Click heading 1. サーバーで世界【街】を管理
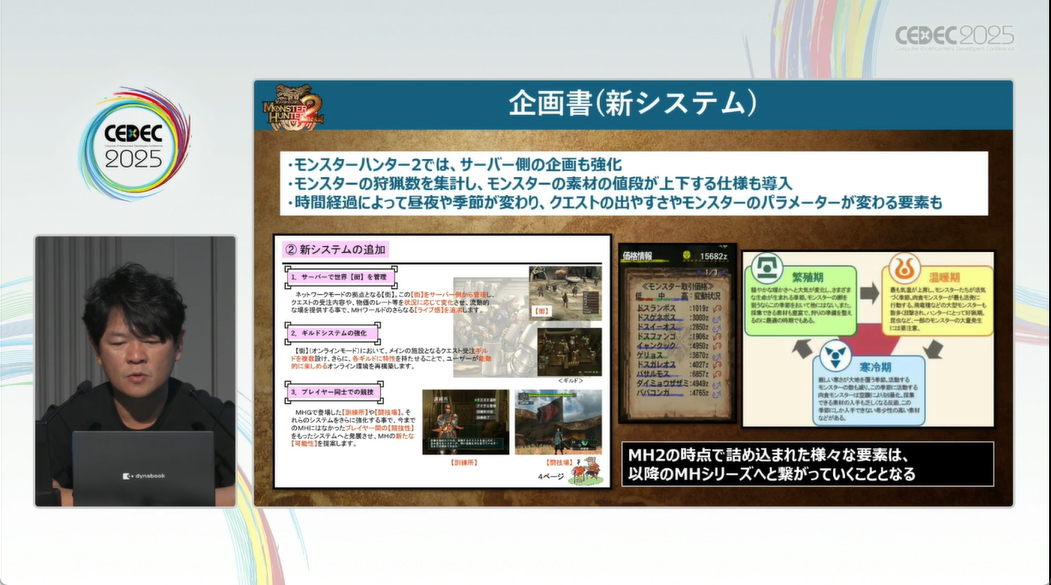The height and width of the screenshot is (585, 1051). [341, 277]
